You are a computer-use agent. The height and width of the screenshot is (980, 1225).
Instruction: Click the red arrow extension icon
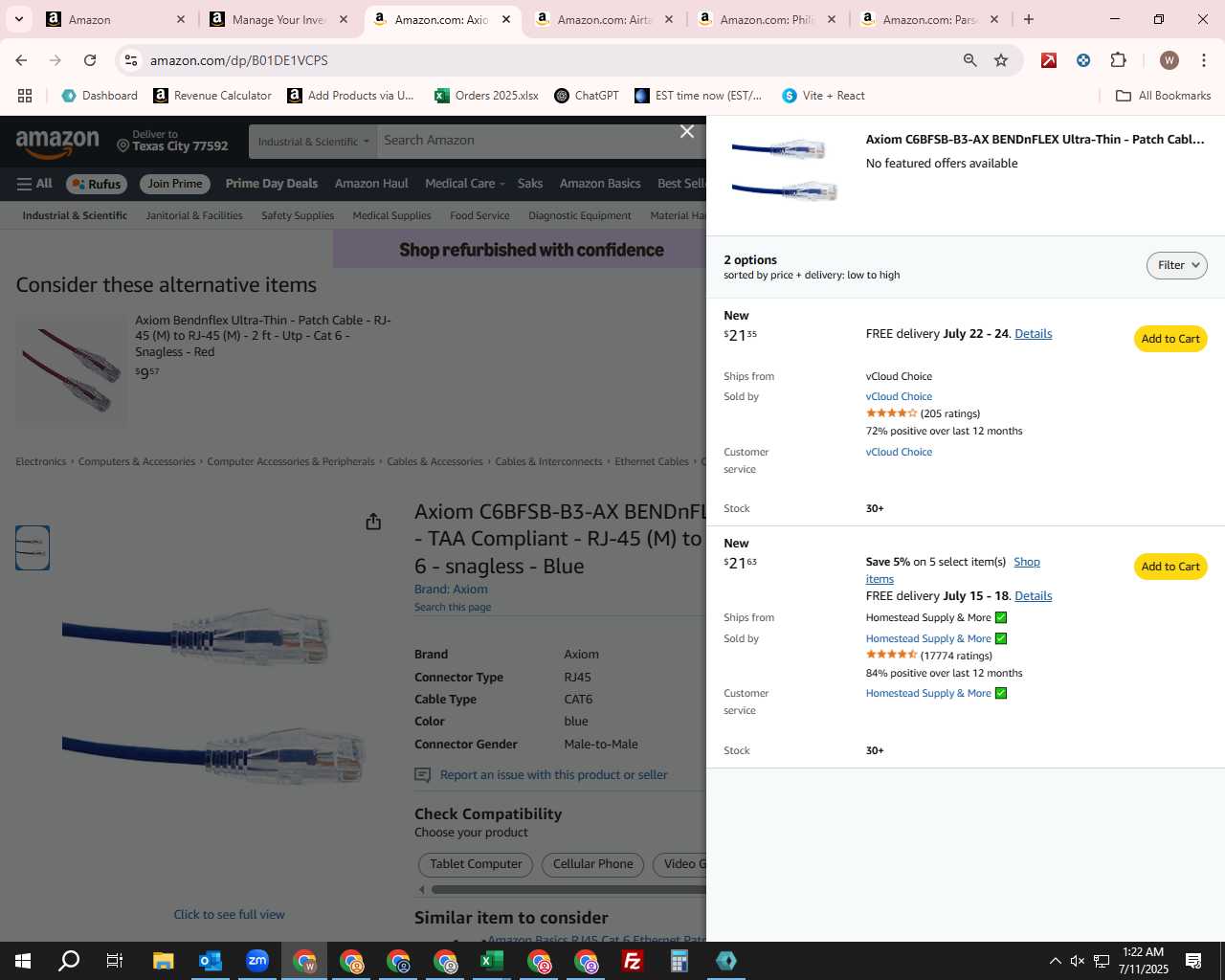point(1049,60)
